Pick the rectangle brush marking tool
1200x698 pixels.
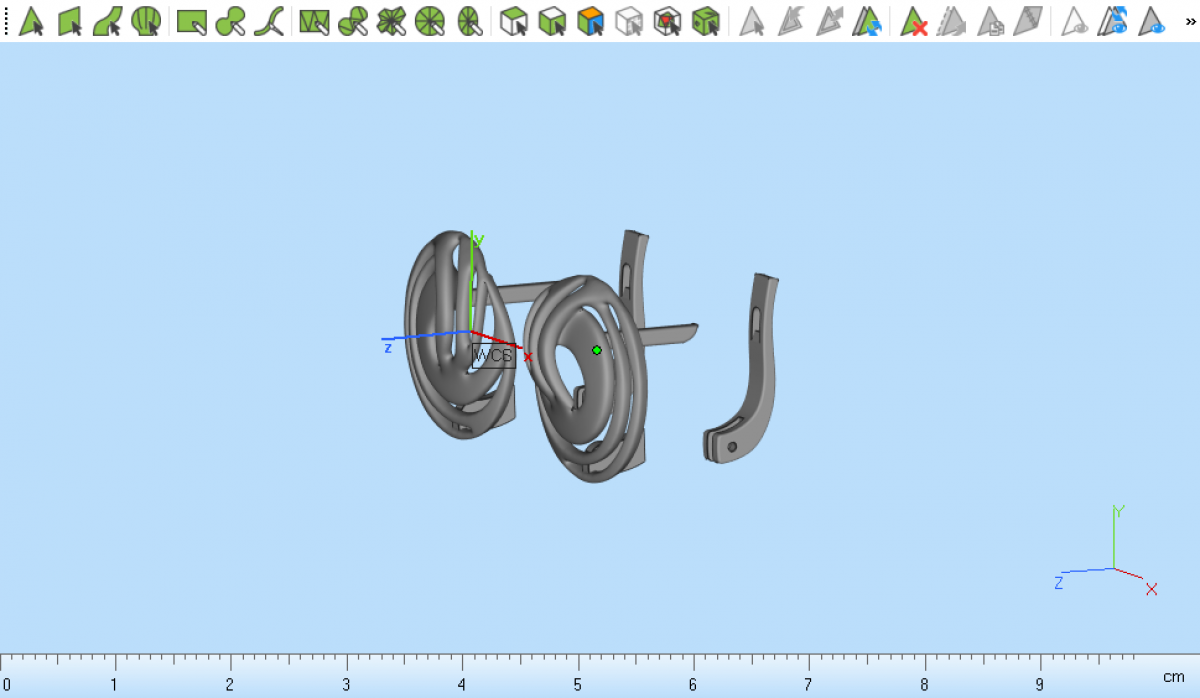tap(191, 21)
